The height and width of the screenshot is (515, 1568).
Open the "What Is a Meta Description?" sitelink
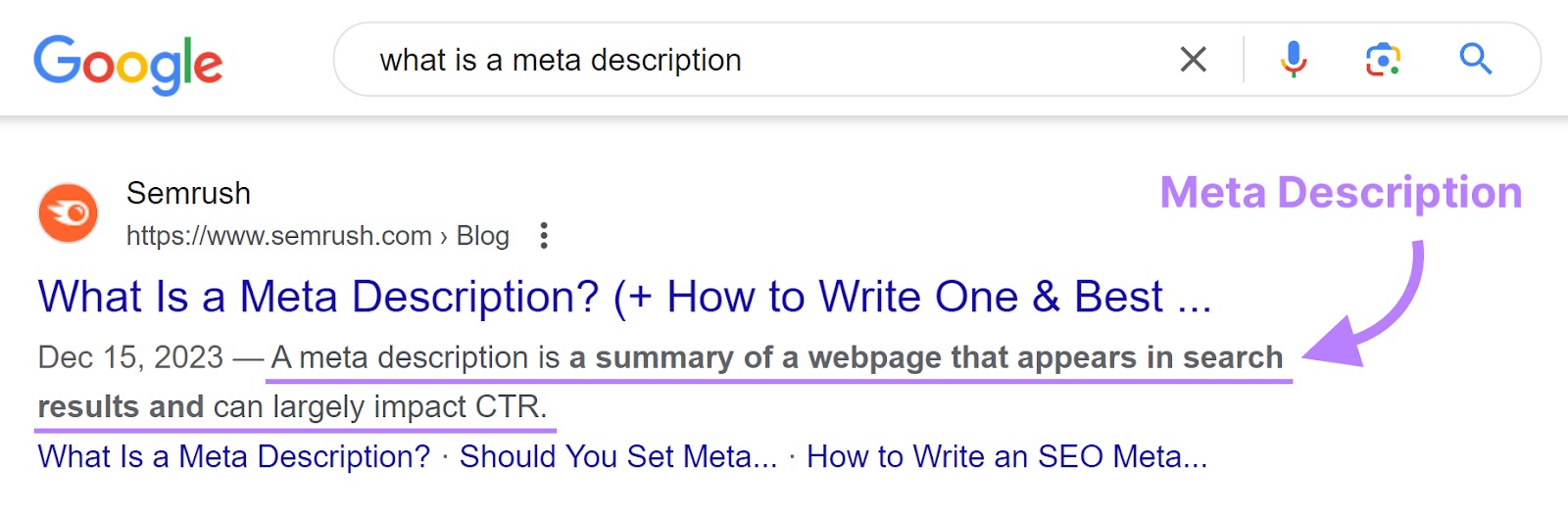pos(233,456)
